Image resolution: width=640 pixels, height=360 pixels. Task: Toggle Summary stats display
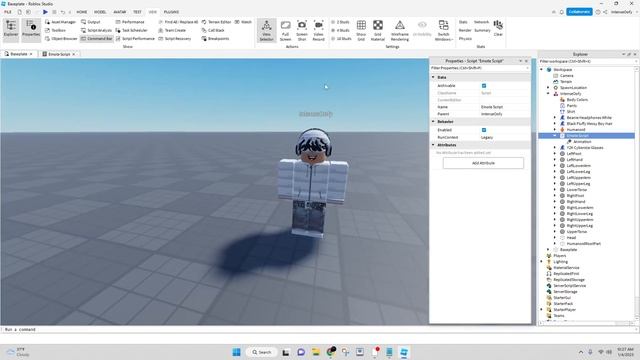[x=482, y=30]
